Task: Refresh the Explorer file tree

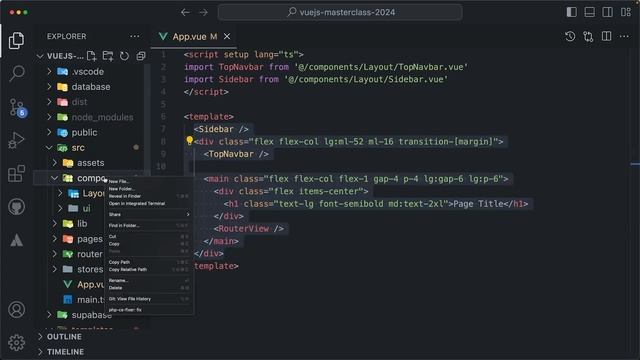Action: (x=124, y=56)
